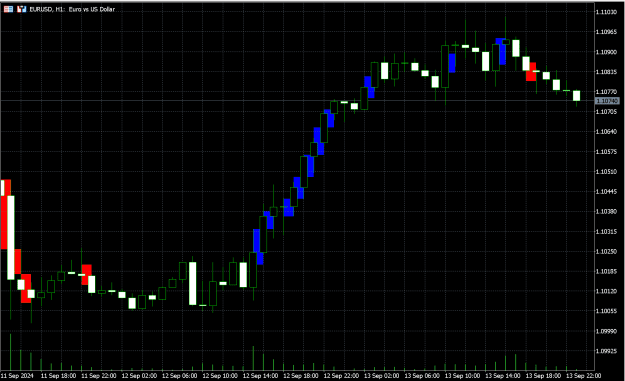Image resolution: width=625 pixels, height=381 pixels.
Task: Click the 1.10445 price scale label
Action: (606, 191)
